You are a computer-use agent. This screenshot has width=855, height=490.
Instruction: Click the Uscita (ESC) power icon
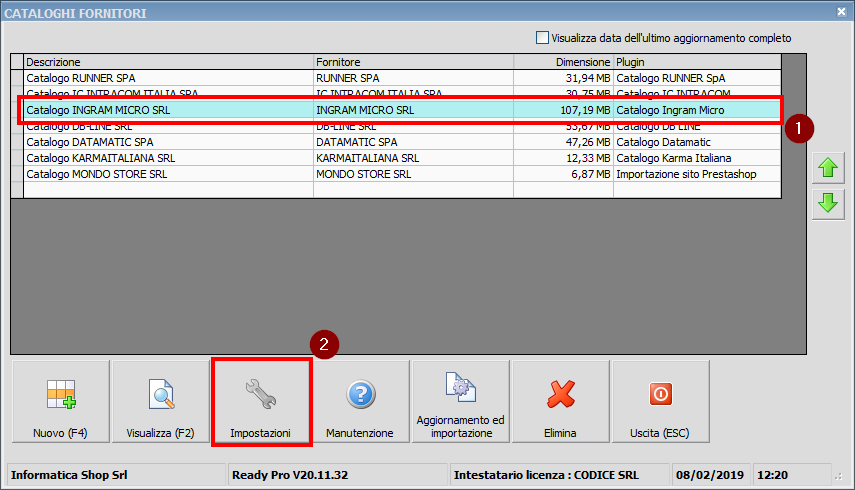pos(660,394)
